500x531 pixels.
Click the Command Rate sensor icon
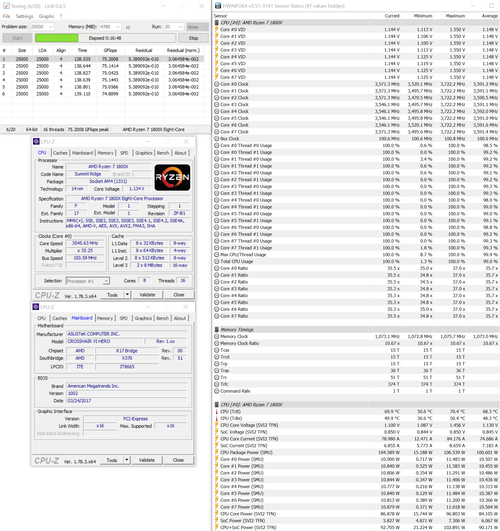[x=217, y=391]
